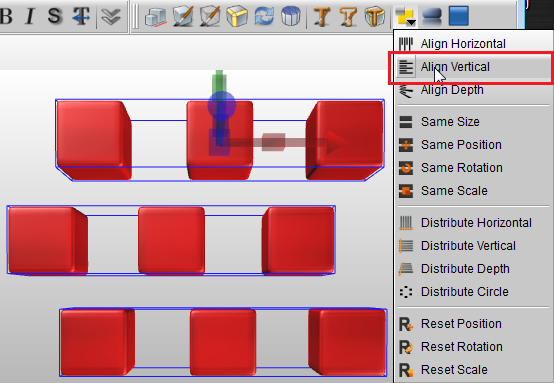
Task: Click the blue cylinder shape icon
Action: point(290,16)
